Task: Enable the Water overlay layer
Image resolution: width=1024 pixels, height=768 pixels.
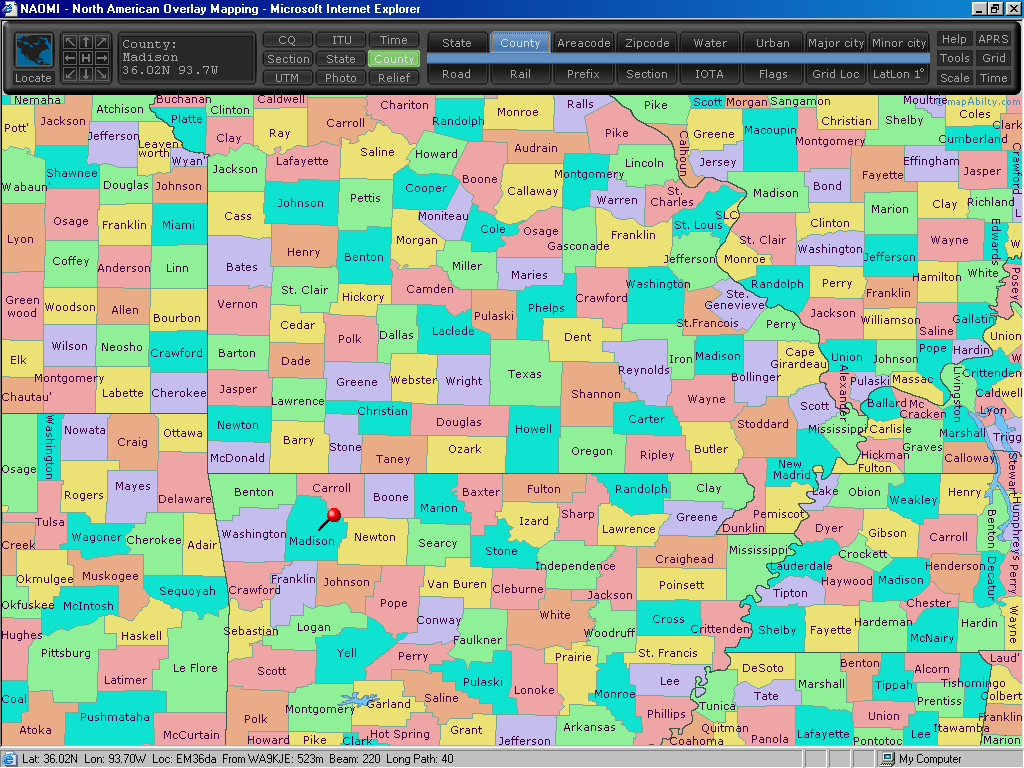Action: [710, 43]
